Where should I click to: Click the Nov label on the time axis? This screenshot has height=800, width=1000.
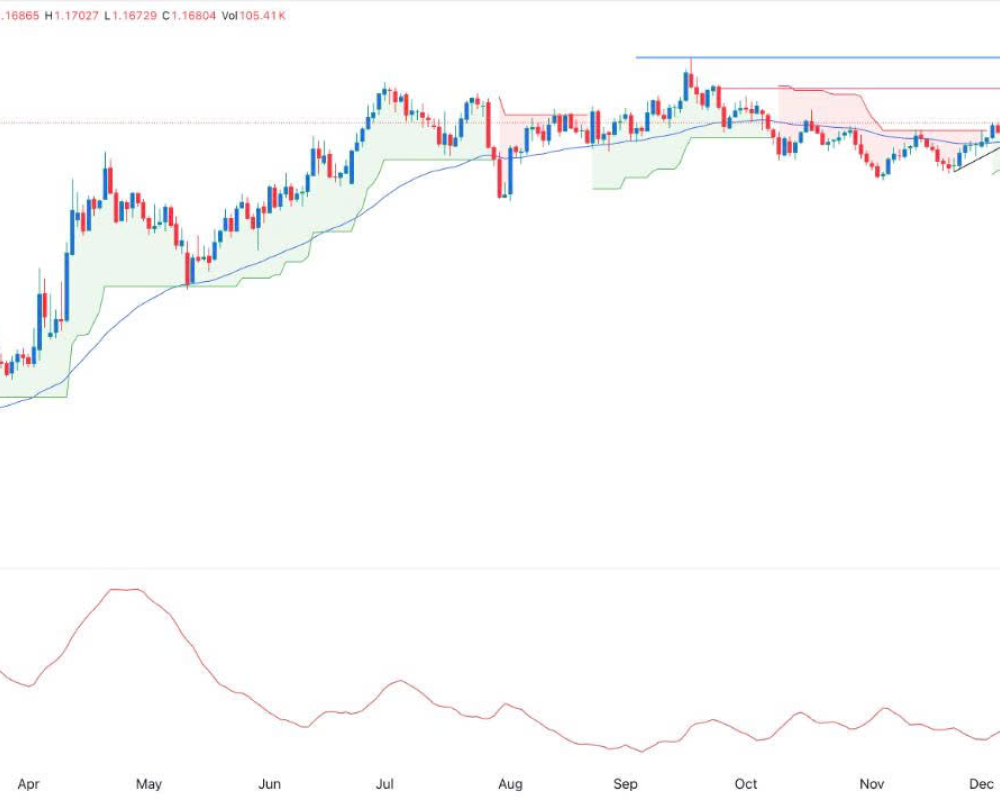[x=872, y=784]
